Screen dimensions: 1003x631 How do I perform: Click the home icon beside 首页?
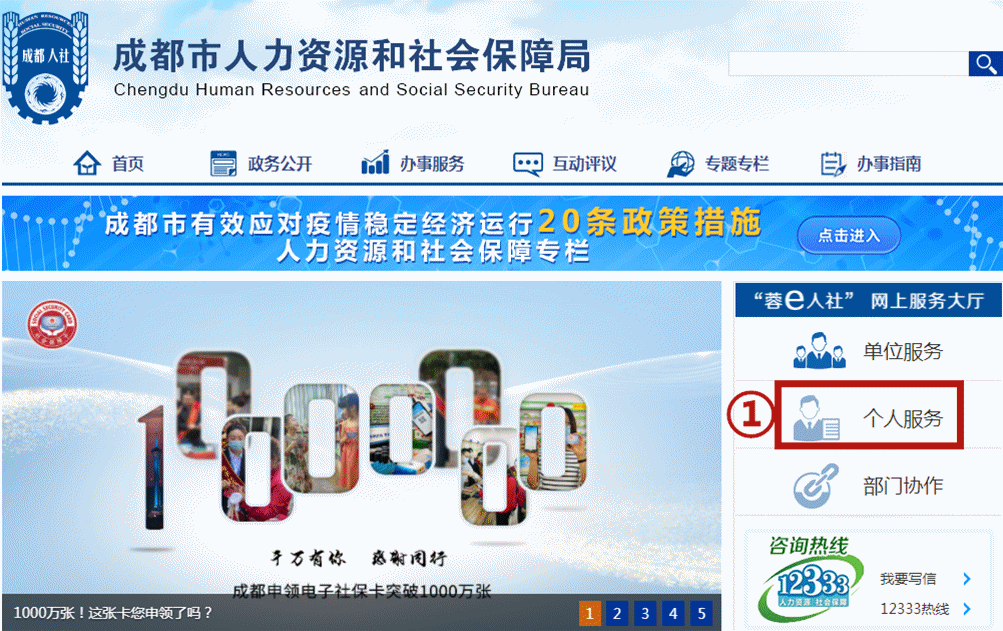coord(87,163)
